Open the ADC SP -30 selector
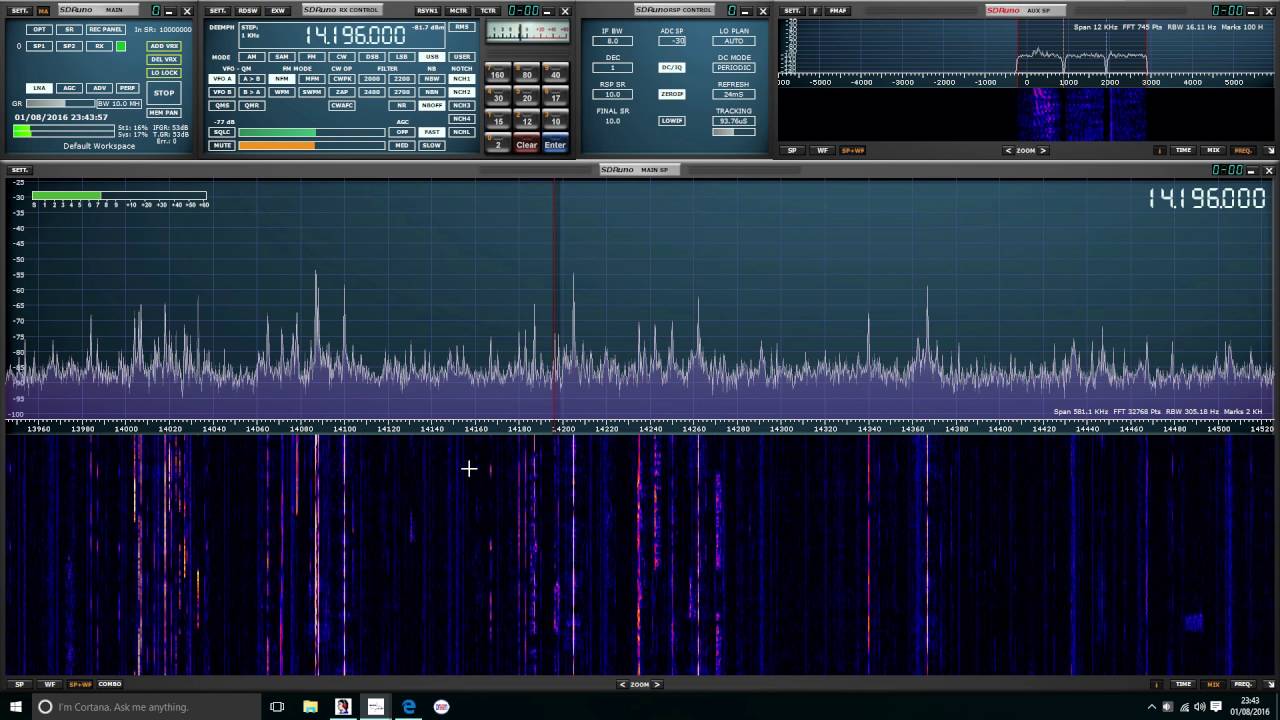Screen dimensions: 1280x720 click(672, 41)
